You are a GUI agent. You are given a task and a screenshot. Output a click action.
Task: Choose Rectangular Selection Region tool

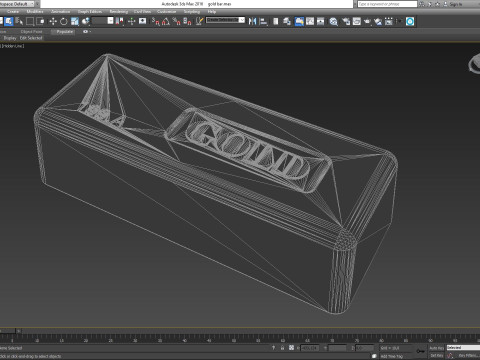(x=30, y=21)
